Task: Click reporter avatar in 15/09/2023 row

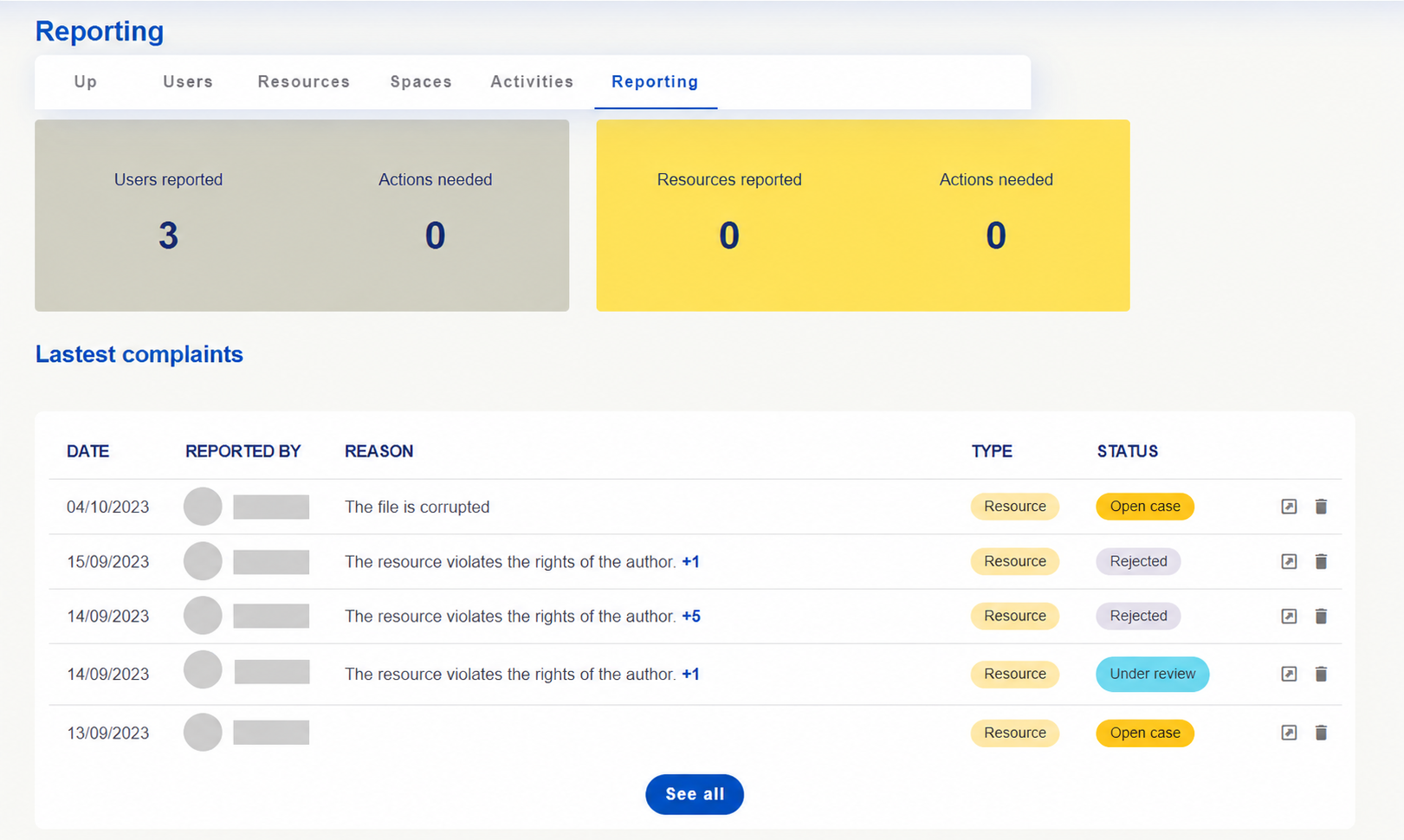Action: [x=203, y=561]
